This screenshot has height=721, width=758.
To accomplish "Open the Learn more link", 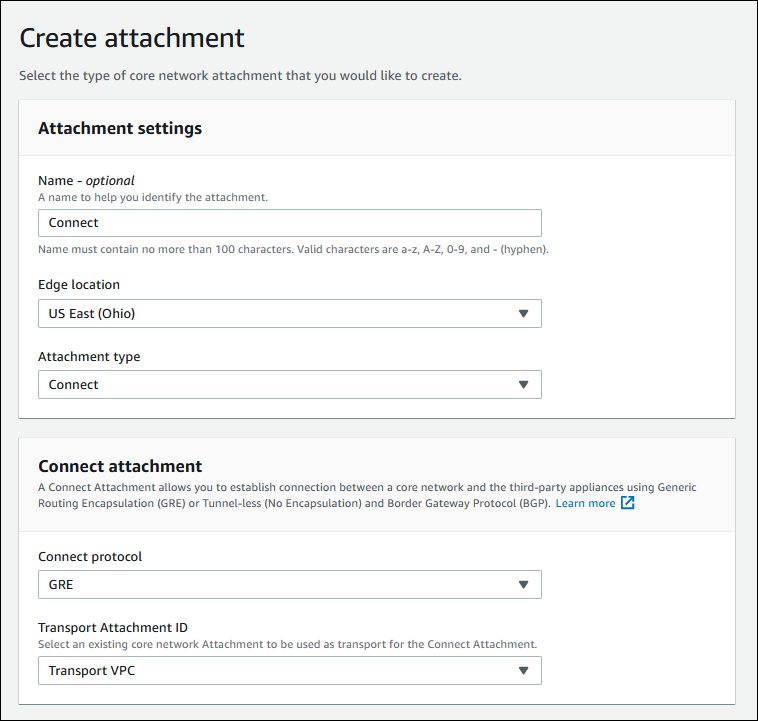I will point(585,503).
